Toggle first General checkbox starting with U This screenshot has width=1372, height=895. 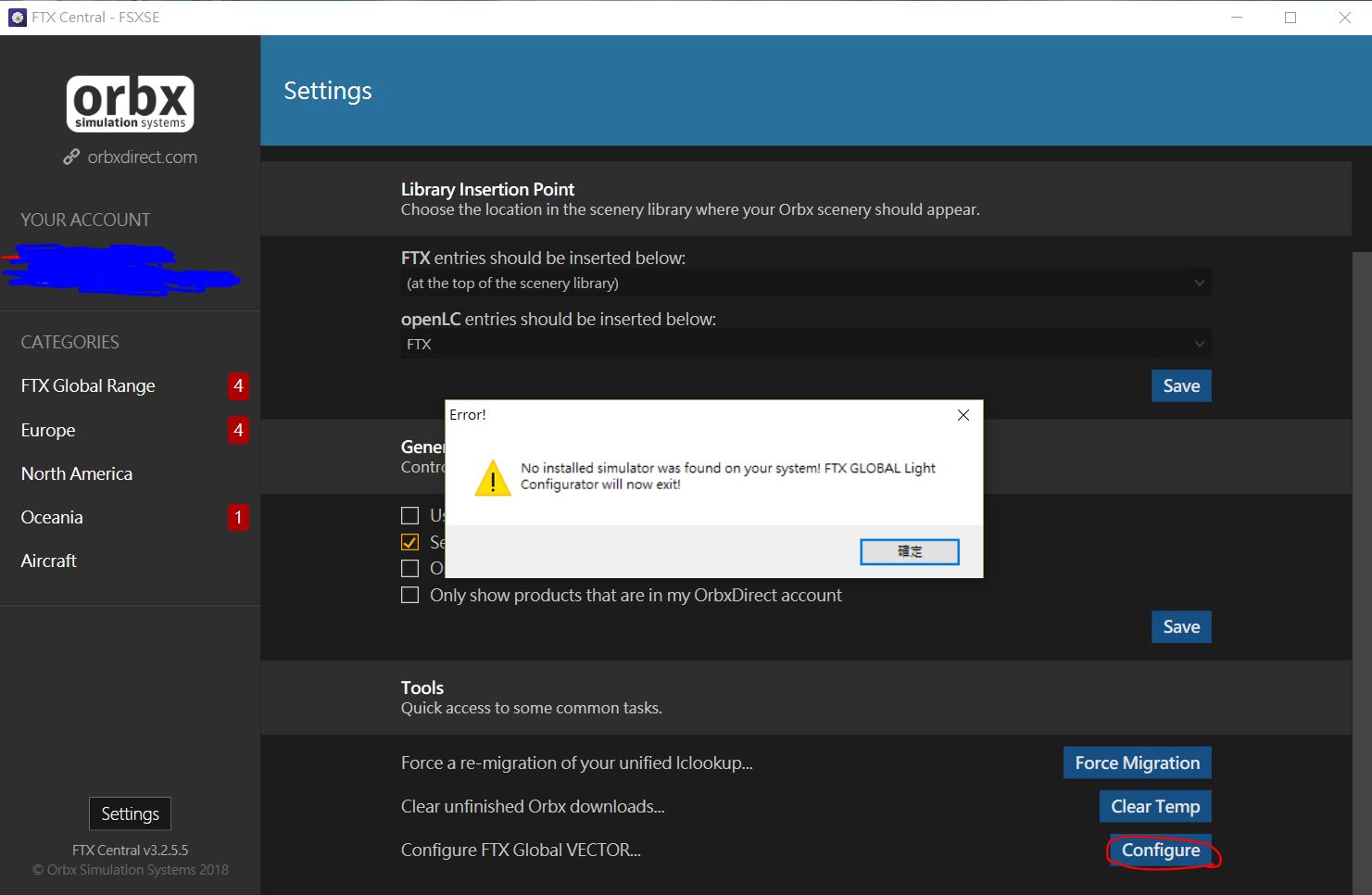(x=409, y=515)
